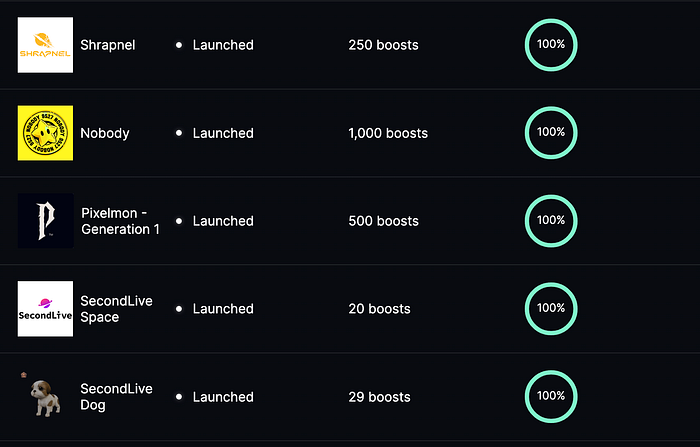Image resolution: width=700 pixels, height=447 pixels.
Task: Click the Shrapnel project logo
Action: (45, 45)
